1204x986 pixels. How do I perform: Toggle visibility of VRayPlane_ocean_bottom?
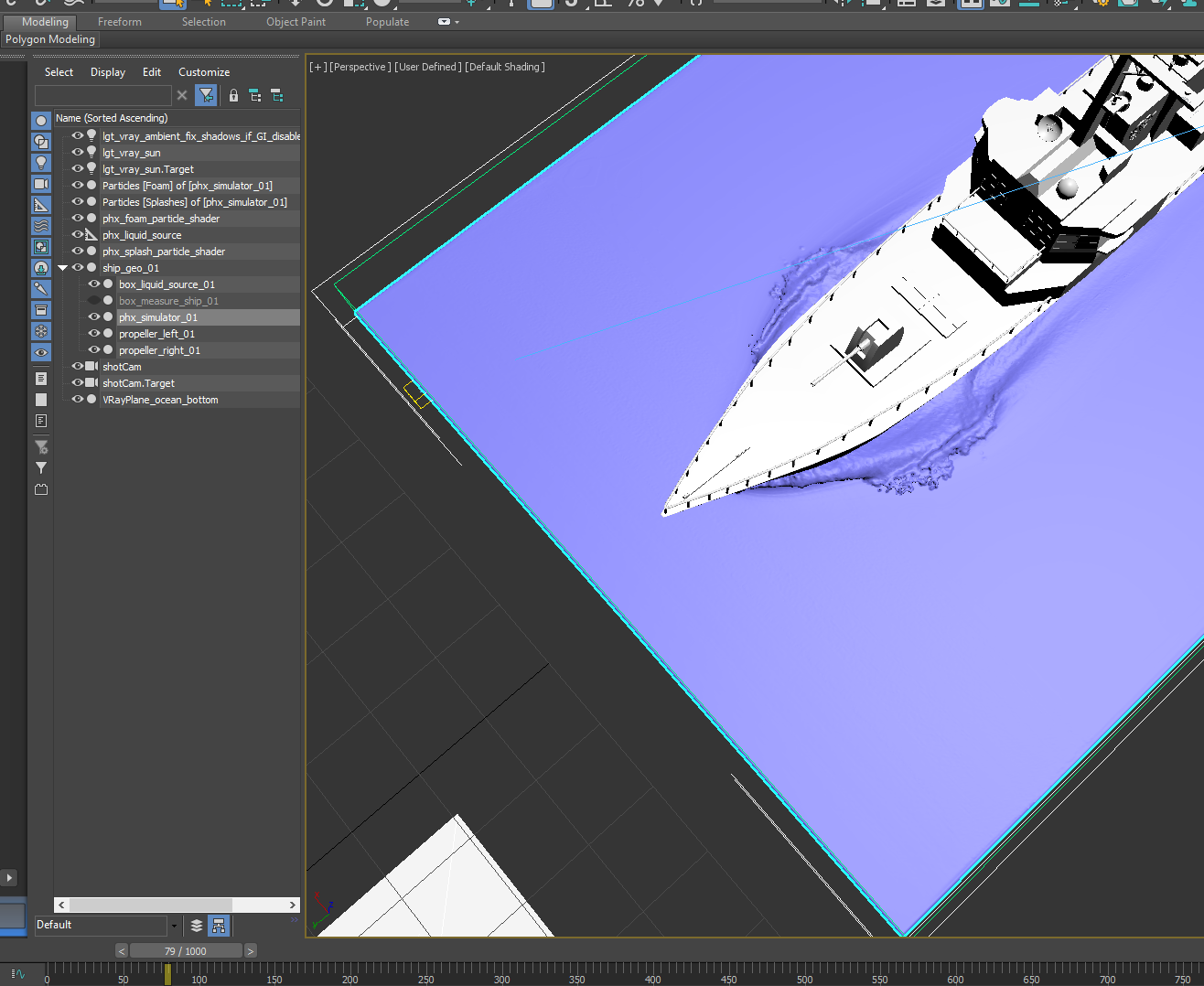click(x=78, y=399)
